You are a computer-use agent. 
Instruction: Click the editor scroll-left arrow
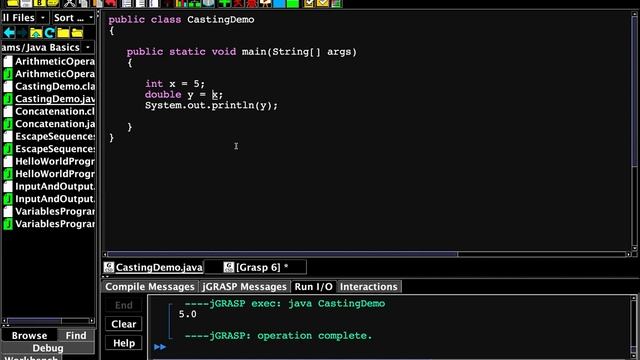pos(105,254)
